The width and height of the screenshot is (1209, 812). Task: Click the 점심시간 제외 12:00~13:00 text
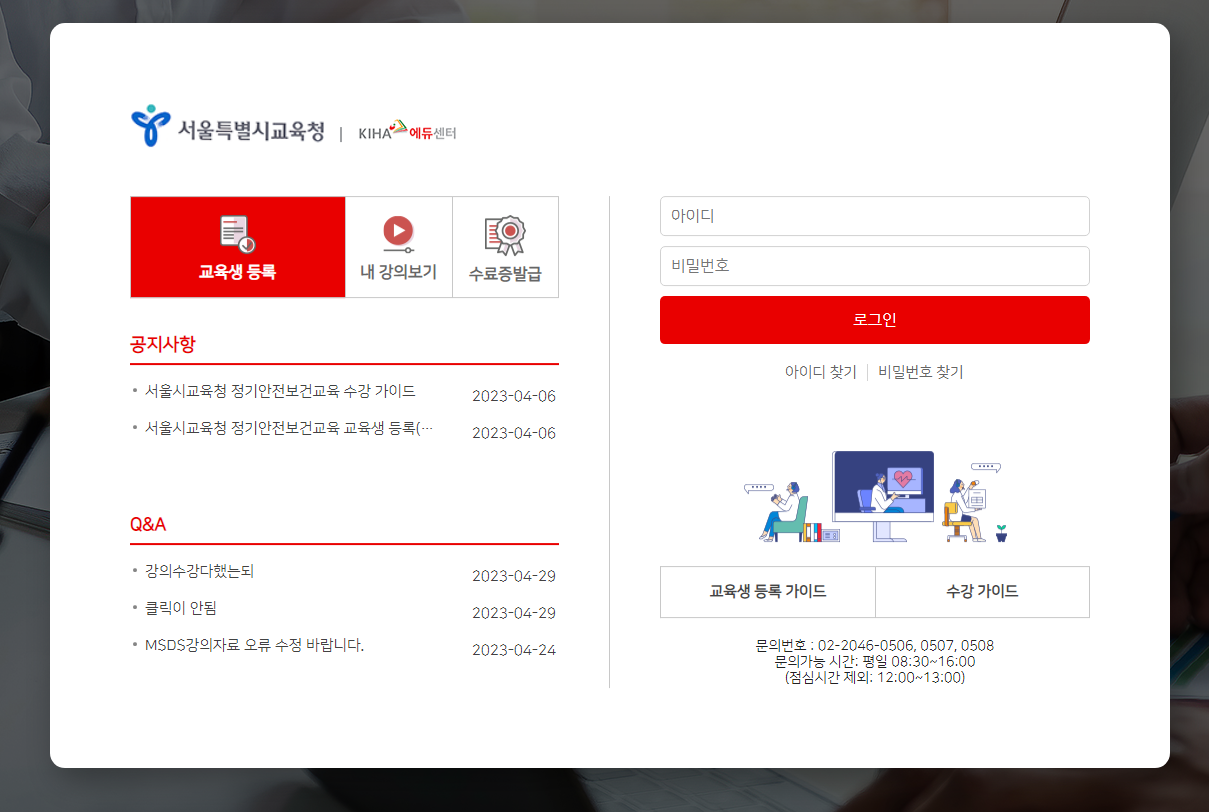click(874, 677)
